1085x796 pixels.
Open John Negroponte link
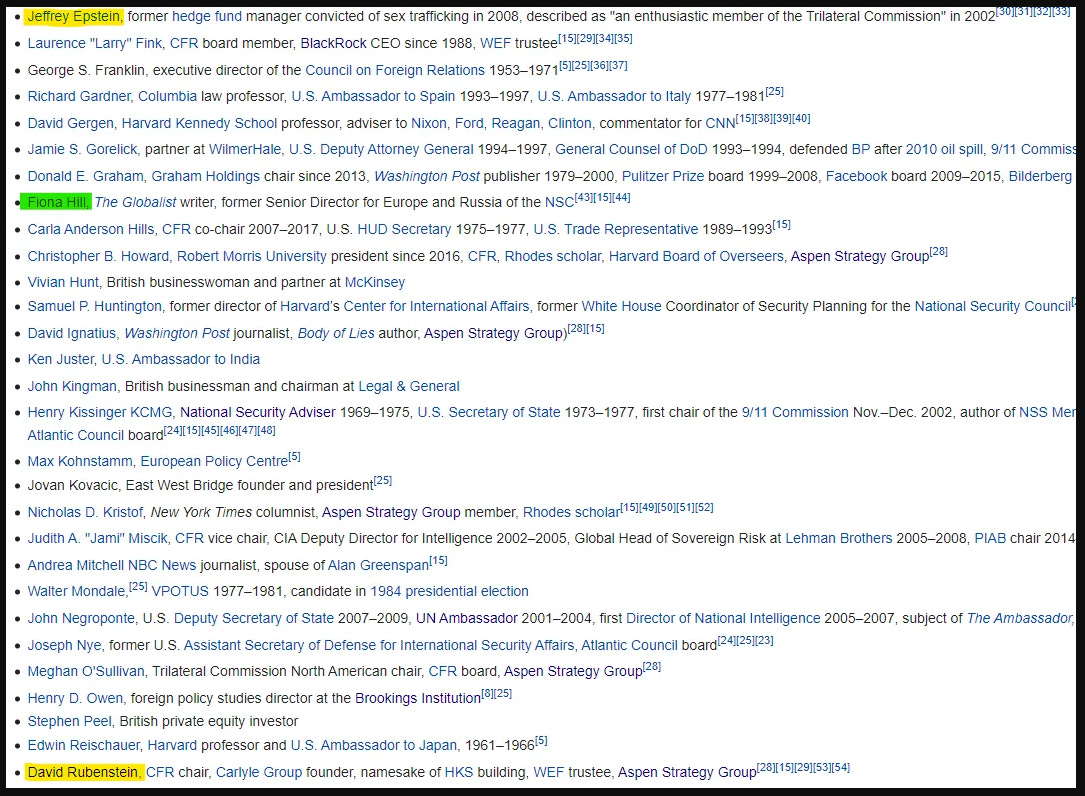pos(82,619)
